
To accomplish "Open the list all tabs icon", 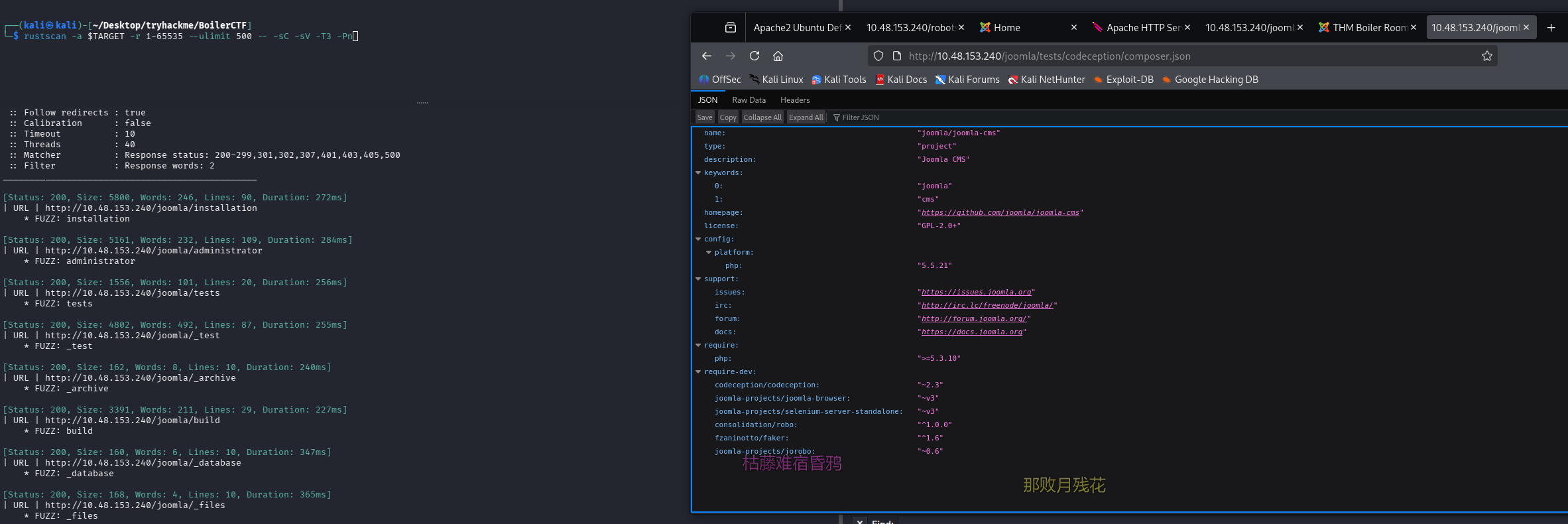I will click(731, 28).
